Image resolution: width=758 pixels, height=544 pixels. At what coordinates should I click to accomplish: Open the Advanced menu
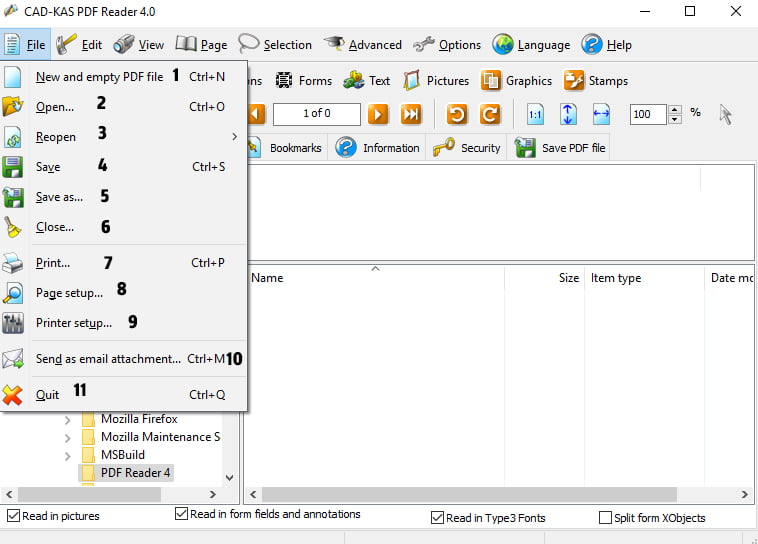click(363, 44)
